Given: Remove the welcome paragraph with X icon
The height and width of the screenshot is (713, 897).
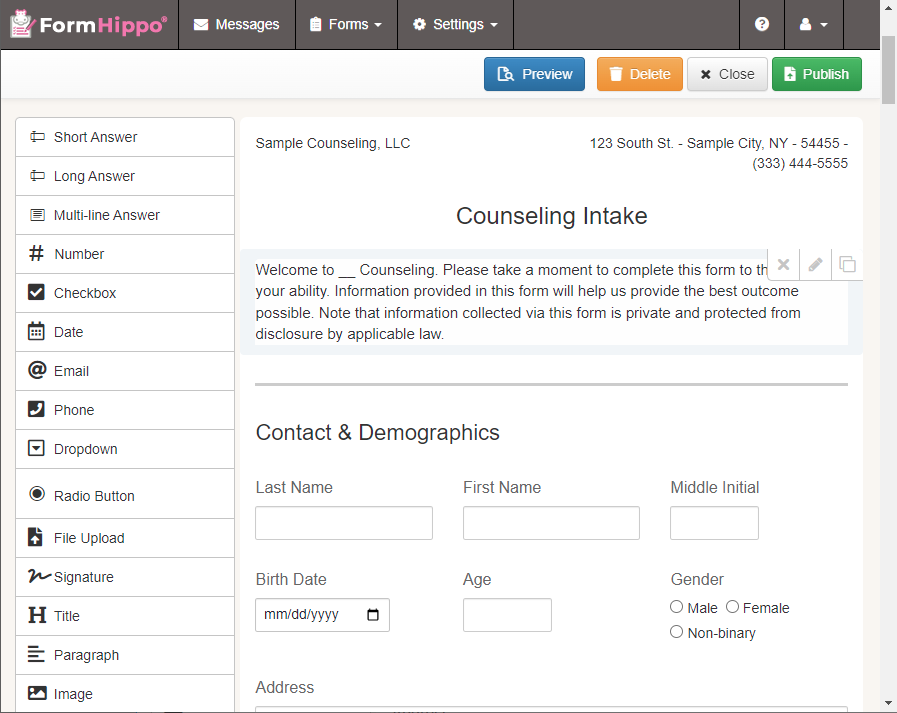Looking at the screenshot, I should point(784,265).
